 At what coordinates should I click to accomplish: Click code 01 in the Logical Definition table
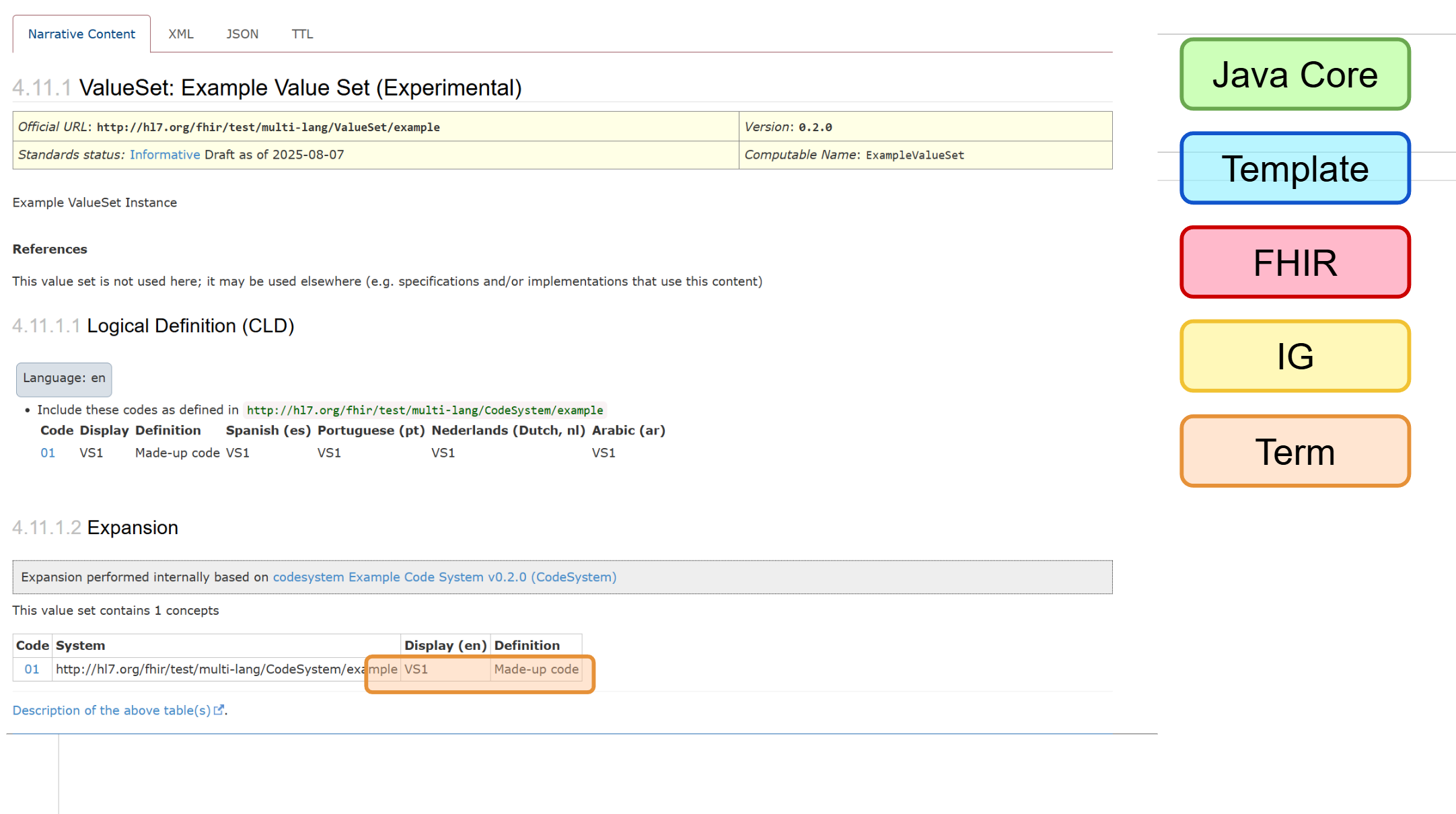pos(48,453)
